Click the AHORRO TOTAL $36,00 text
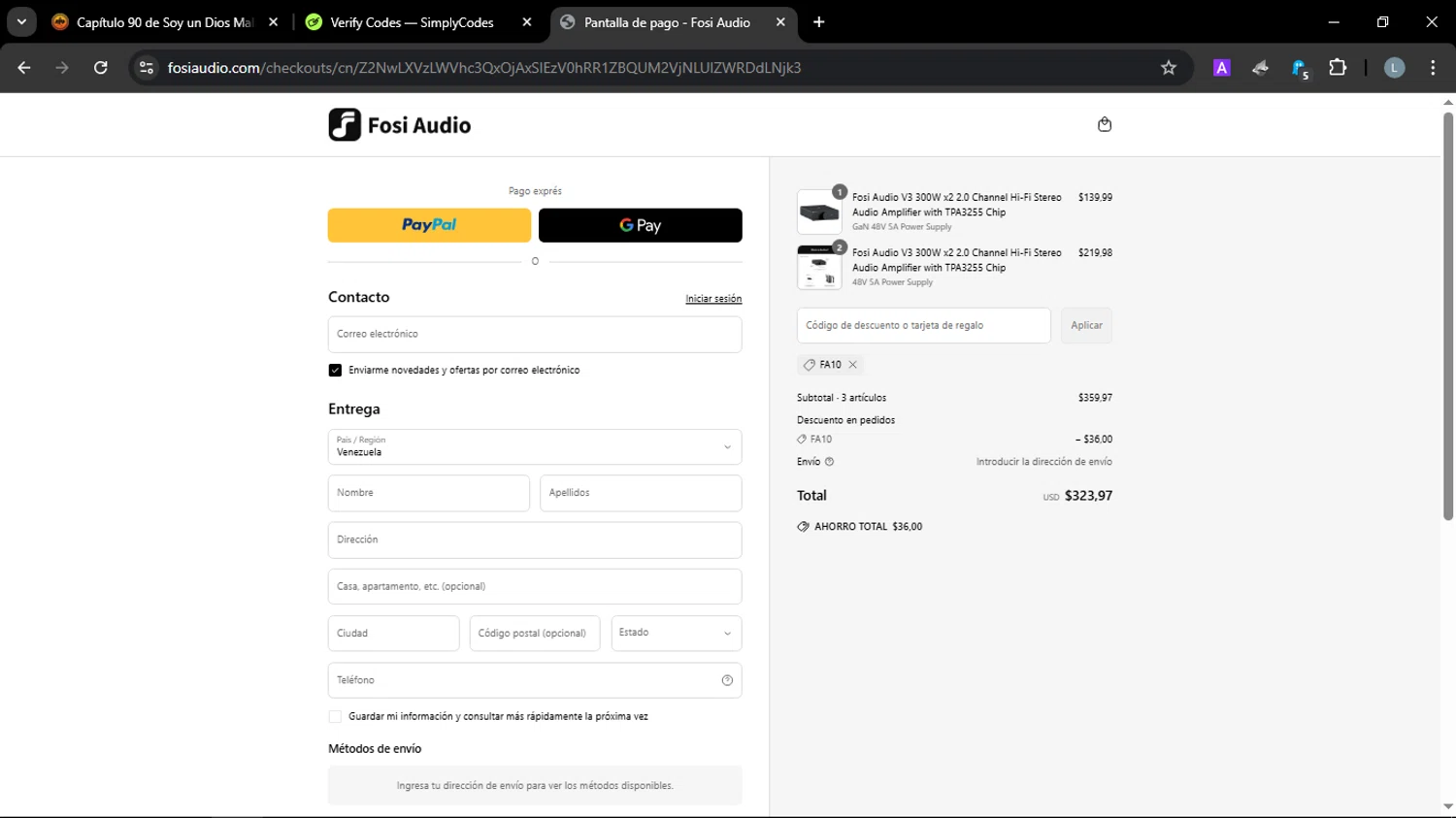The image size is (1456, 818). [x=868, y=527]
